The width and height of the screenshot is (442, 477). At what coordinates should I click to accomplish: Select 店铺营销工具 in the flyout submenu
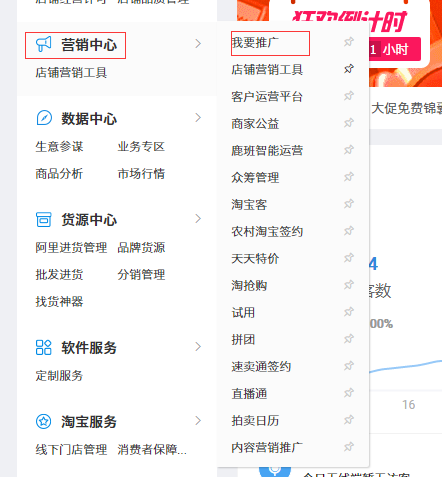click(x=267, y=70)
